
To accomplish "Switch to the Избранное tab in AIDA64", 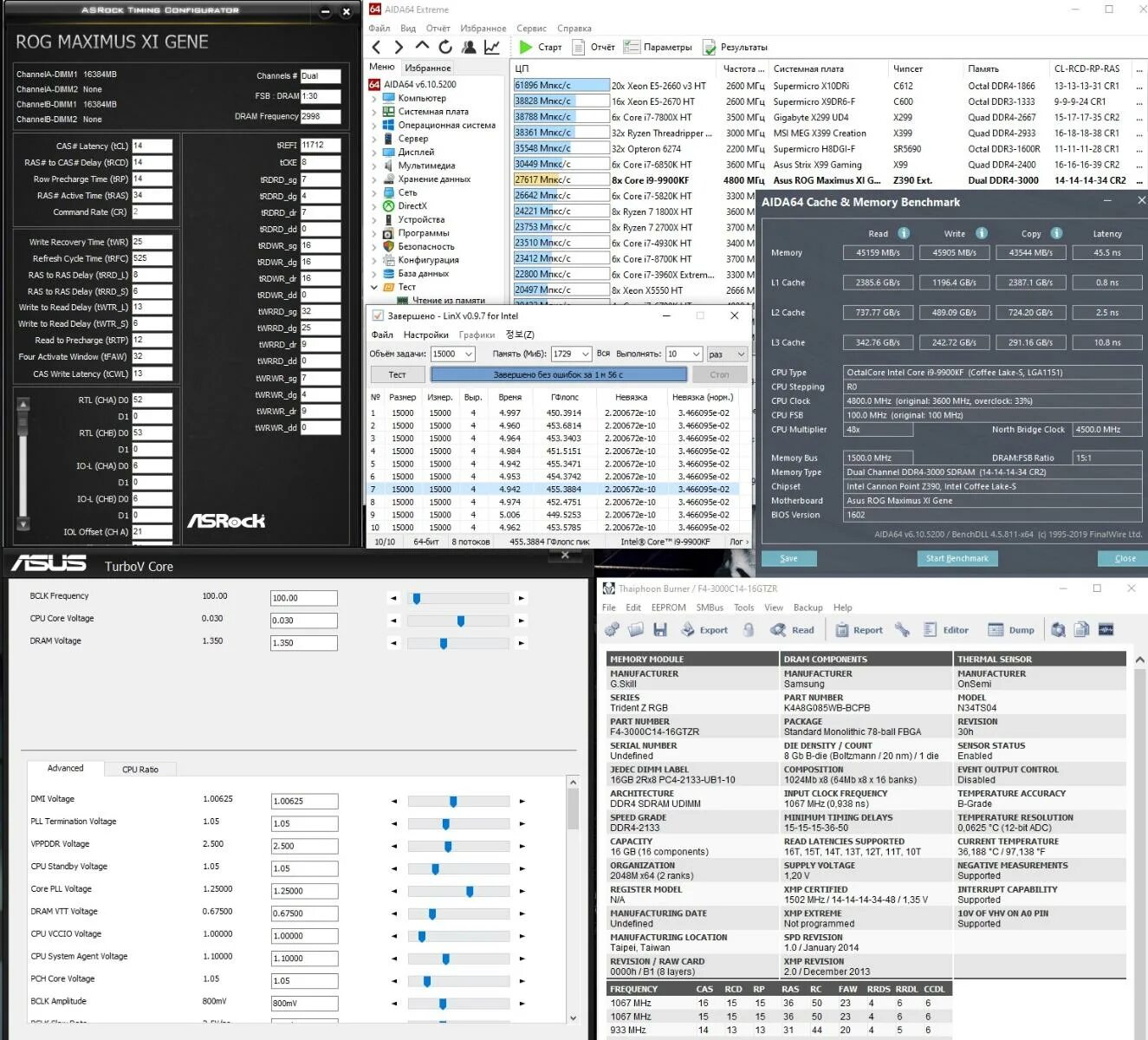I will (x=428, y=68).
